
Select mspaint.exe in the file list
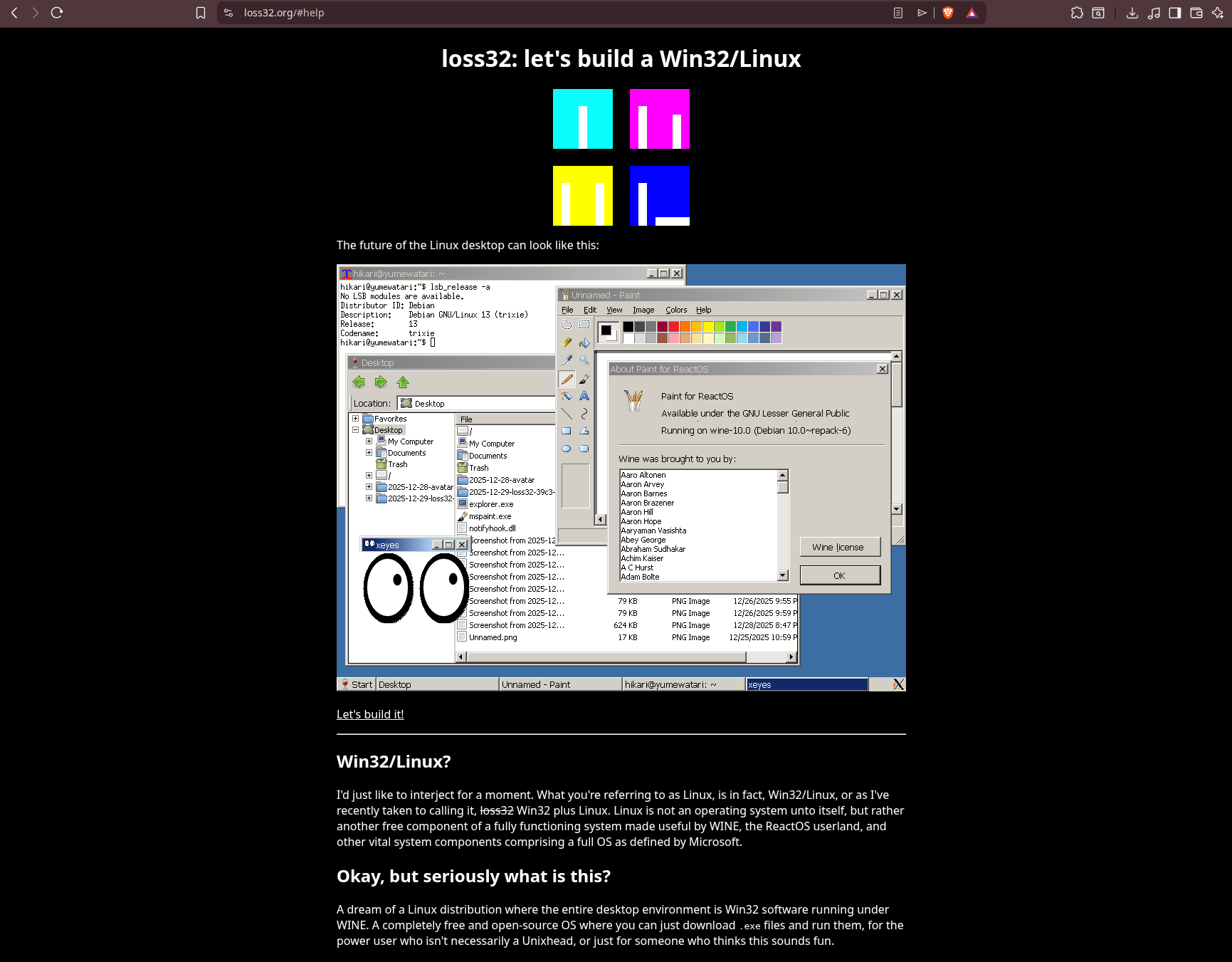(484, 516)
